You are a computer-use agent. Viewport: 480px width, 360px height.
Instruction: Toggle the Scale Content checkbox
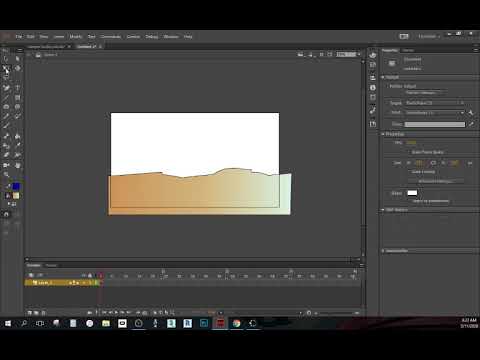[408, 172]
